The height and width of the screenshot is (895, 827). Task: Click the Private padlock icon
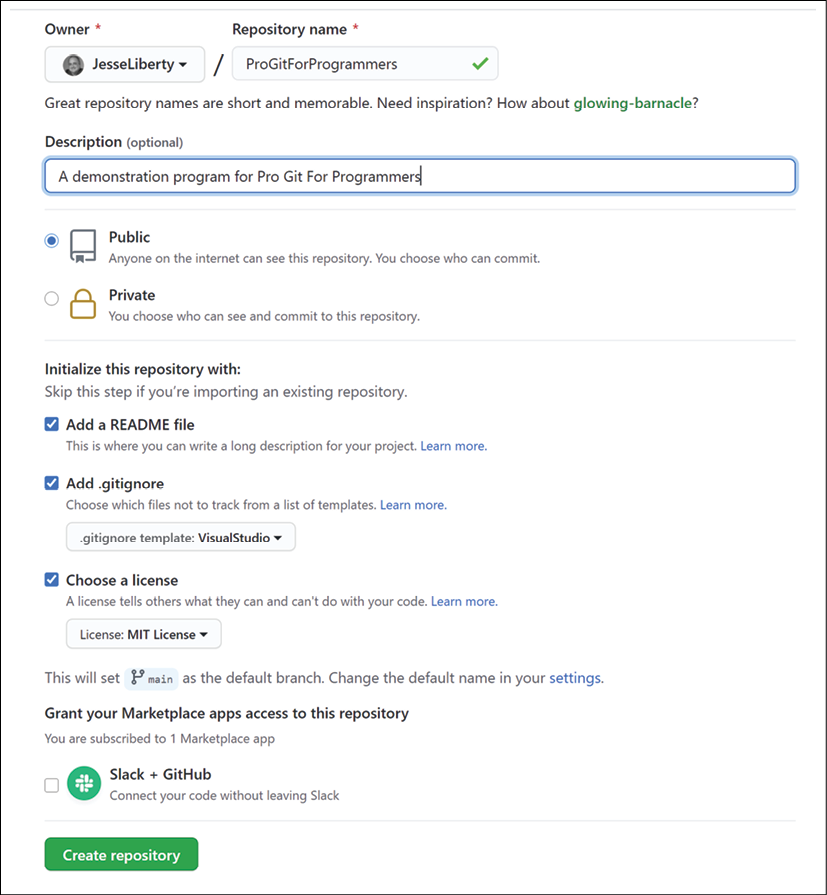pyautogui.click(x=83, y=304)
